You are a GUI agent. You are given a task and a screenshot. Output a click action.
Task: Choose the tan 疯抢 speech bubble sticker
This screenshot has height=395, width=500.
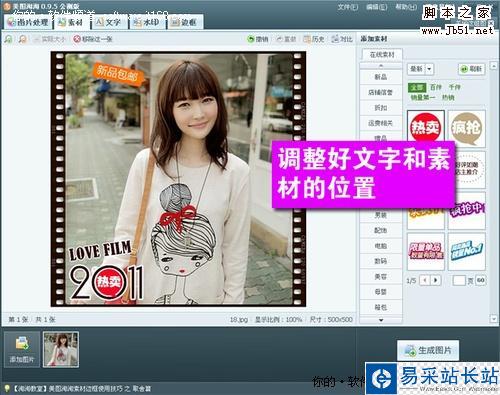pos(466,128)
